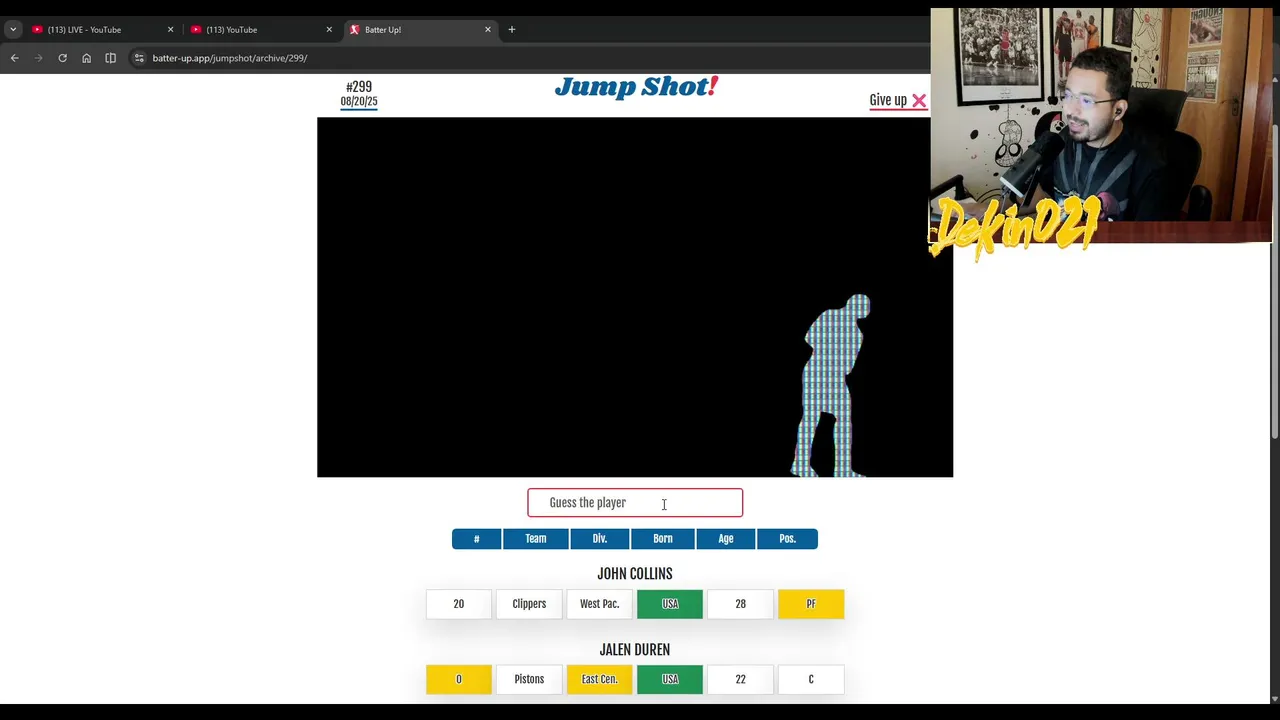The height and width of the screenshot is (720, 1280).
Task: Click the Pistons team cell
Action: pyautogui.click(x=529, y=680)
